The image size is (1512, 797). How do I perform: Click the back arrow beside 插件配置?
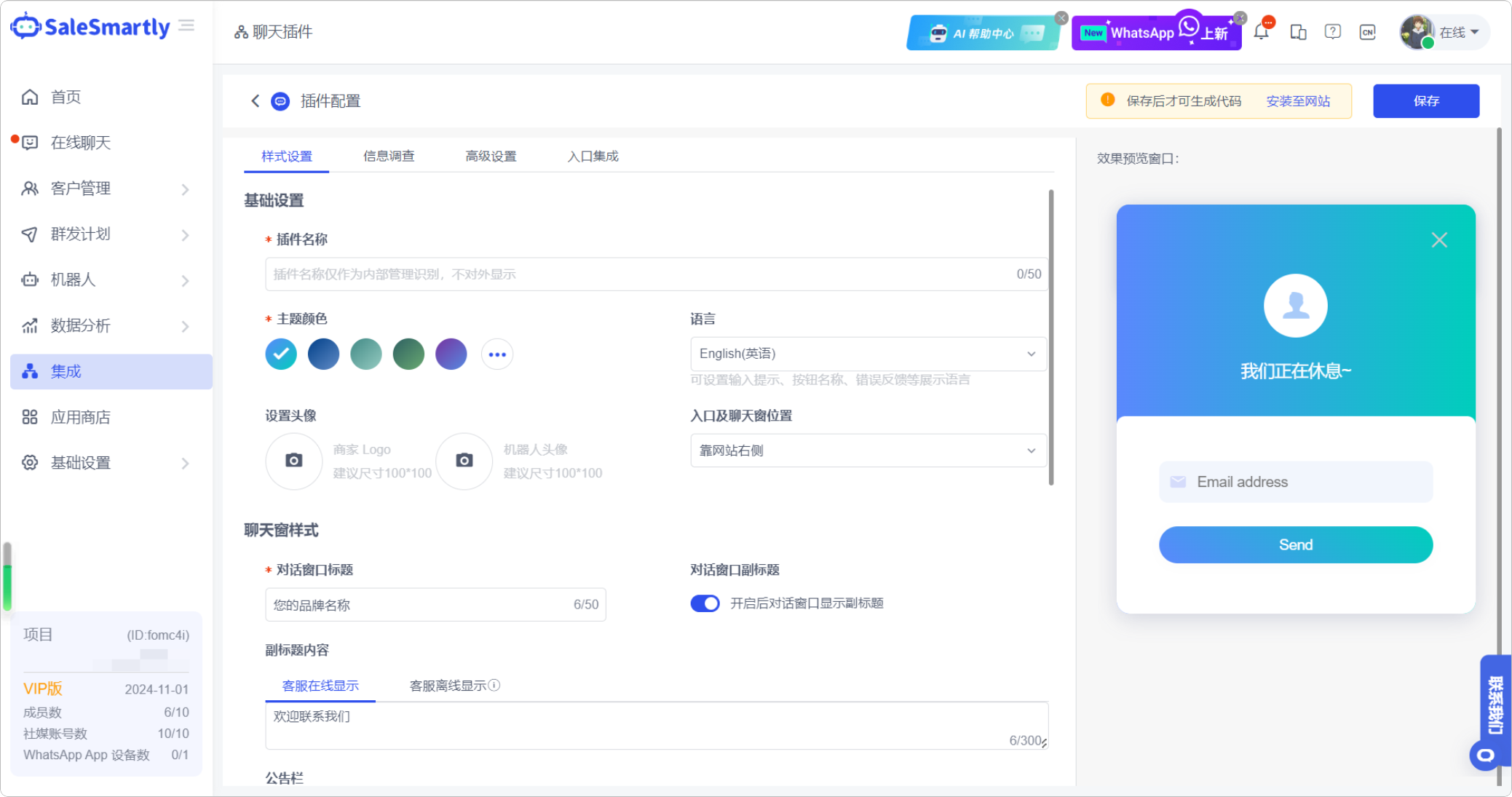255,101
